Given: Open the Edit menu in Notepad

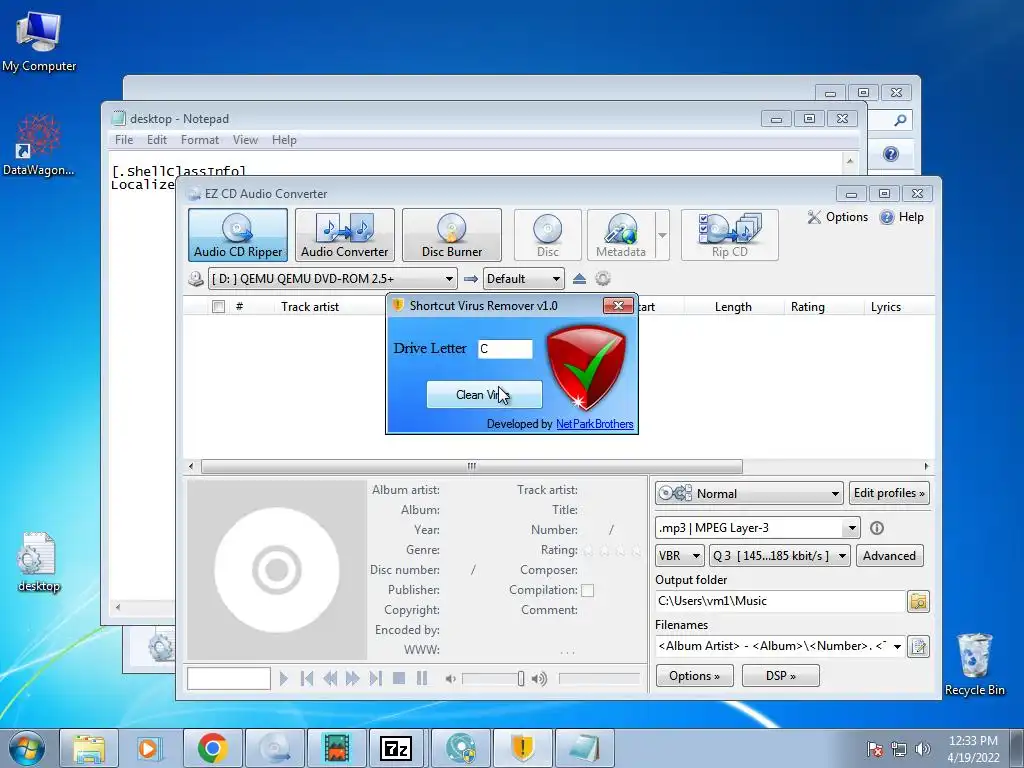Looking at the screenshot, I should point(157,140).
